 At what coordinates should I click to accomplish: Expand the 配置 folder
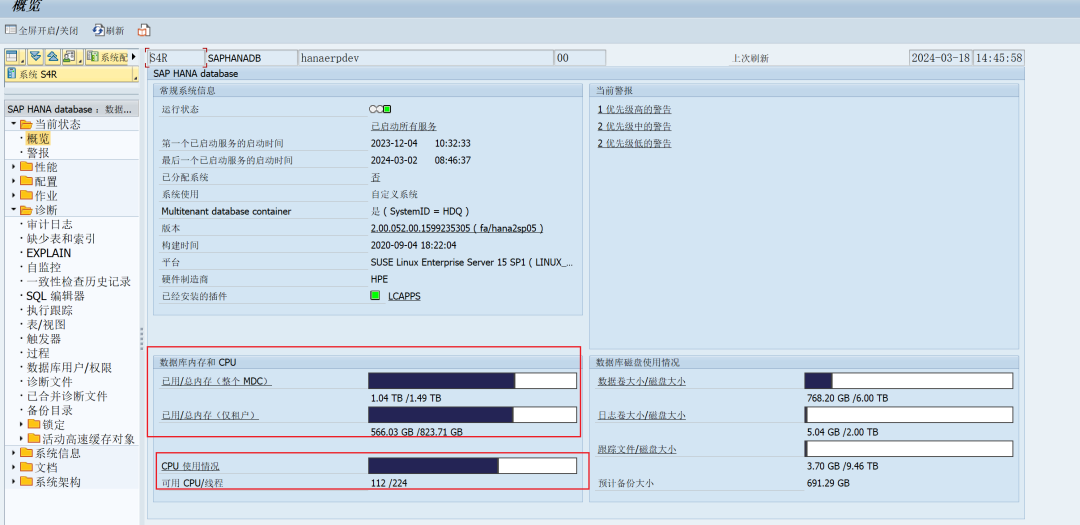14,181
